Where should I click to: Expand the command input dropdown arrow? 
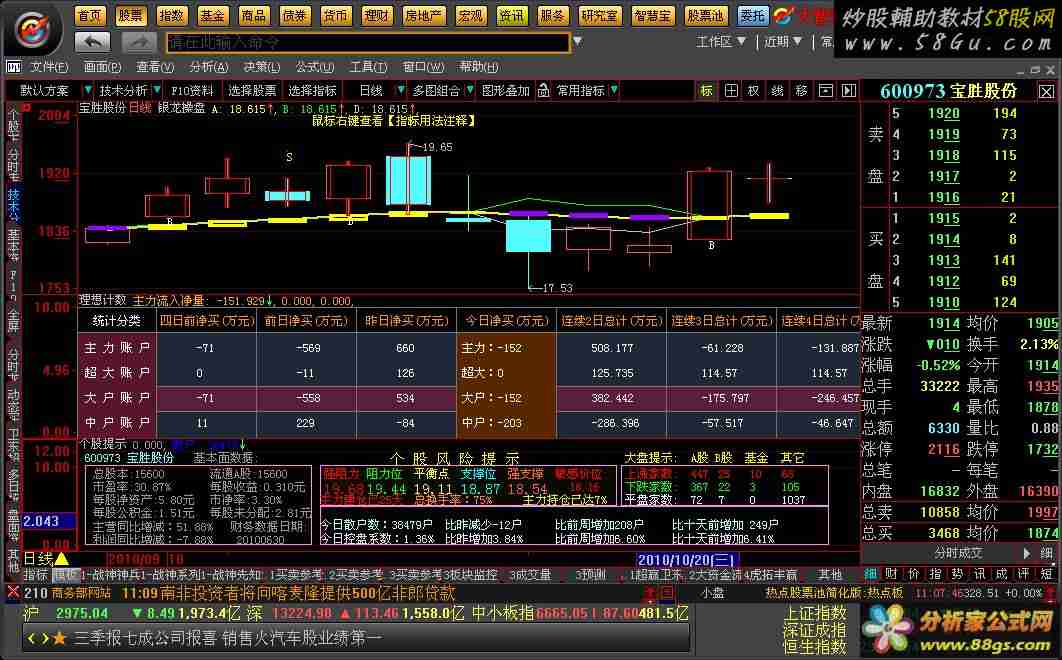click(577, 41)
